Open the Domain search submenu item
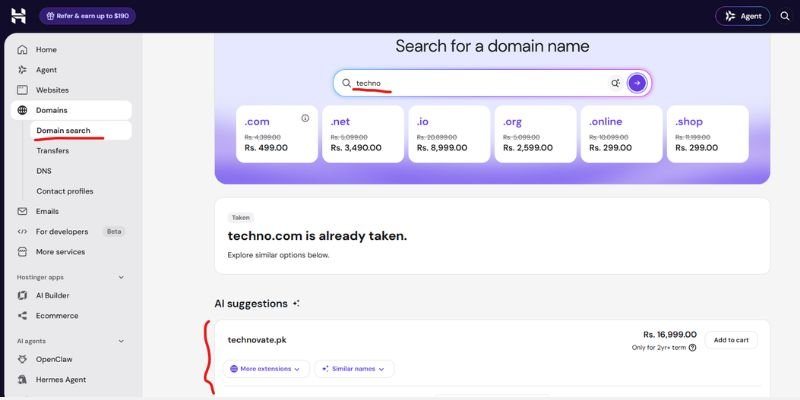 81,131
